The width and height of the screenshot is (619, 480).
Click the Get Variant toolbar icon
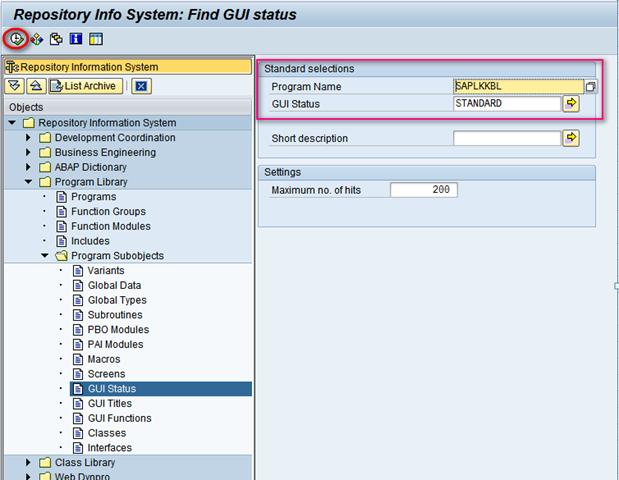(37, 39)
